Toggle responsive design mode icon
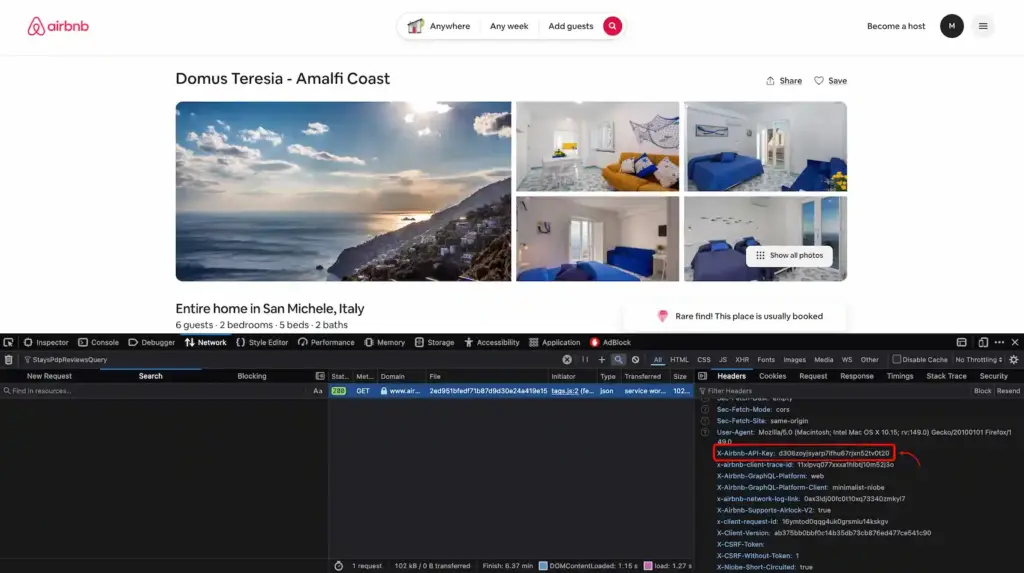This screenshot has width=1024, height=573. point(983,342)
